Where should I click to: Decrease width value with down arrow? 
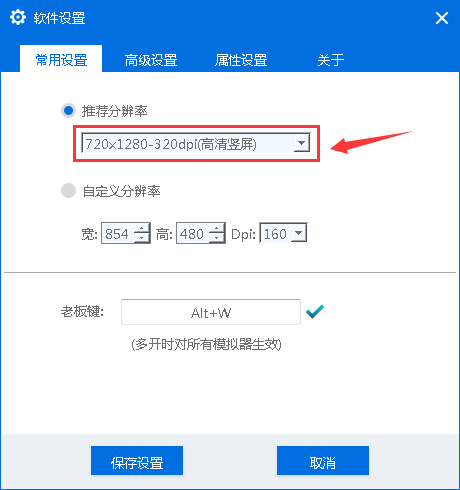142,237
